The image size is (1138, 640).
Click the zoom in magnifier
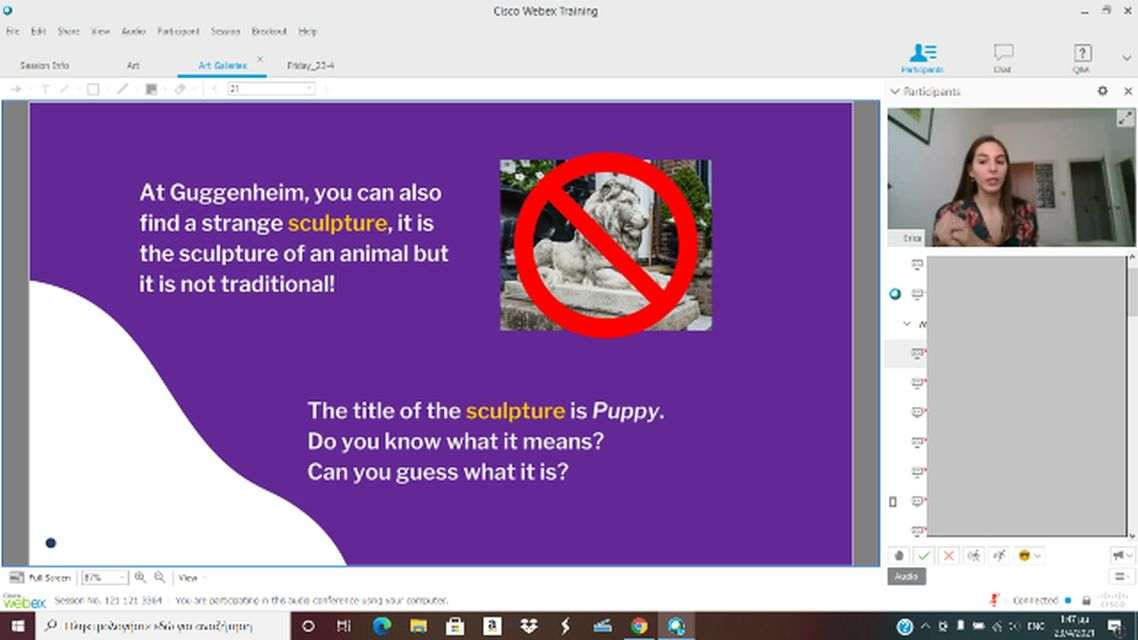[x=140, y=577]
